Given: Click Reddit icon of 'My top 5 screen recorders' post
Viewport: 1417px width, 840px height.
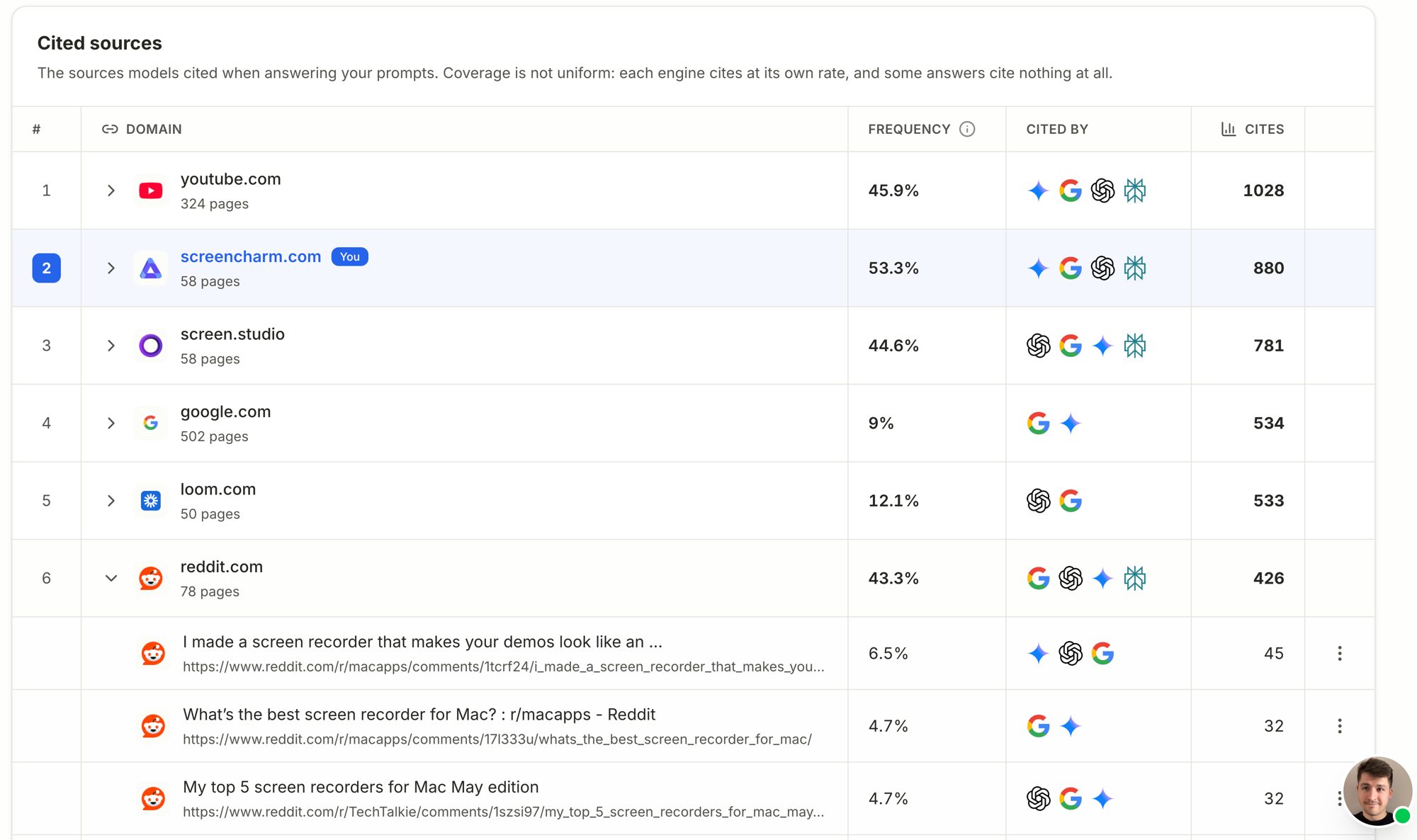Looking at the screenshot, I should point(153,798).
